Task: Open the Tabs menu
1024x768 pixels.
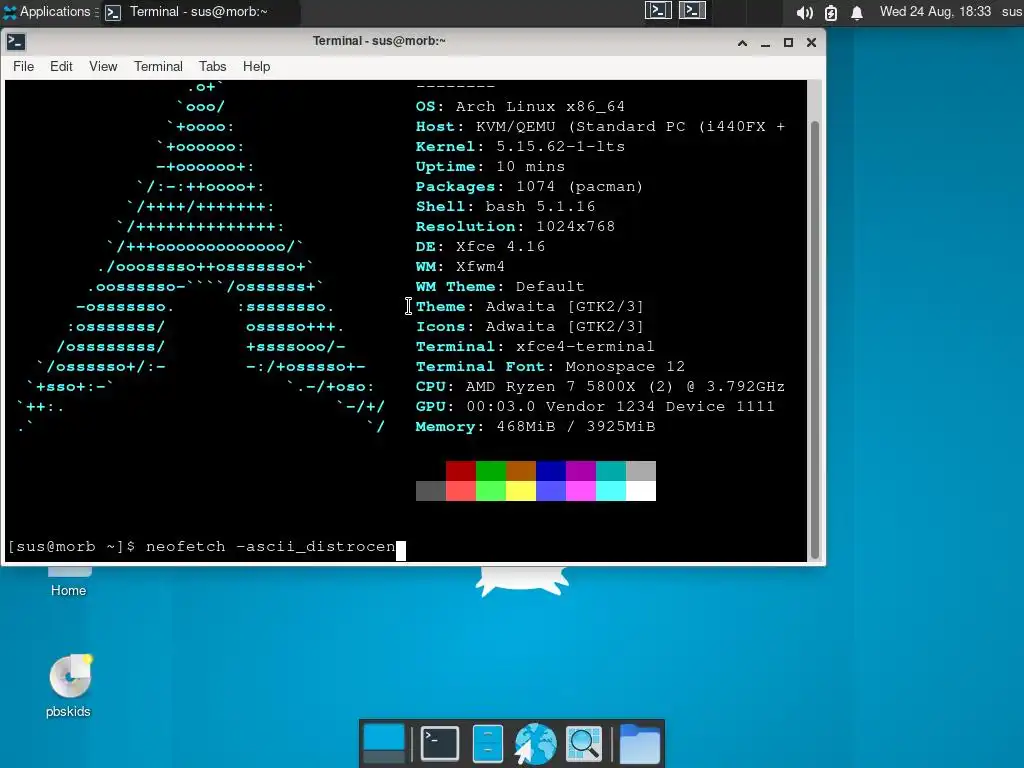Action: 212,67
